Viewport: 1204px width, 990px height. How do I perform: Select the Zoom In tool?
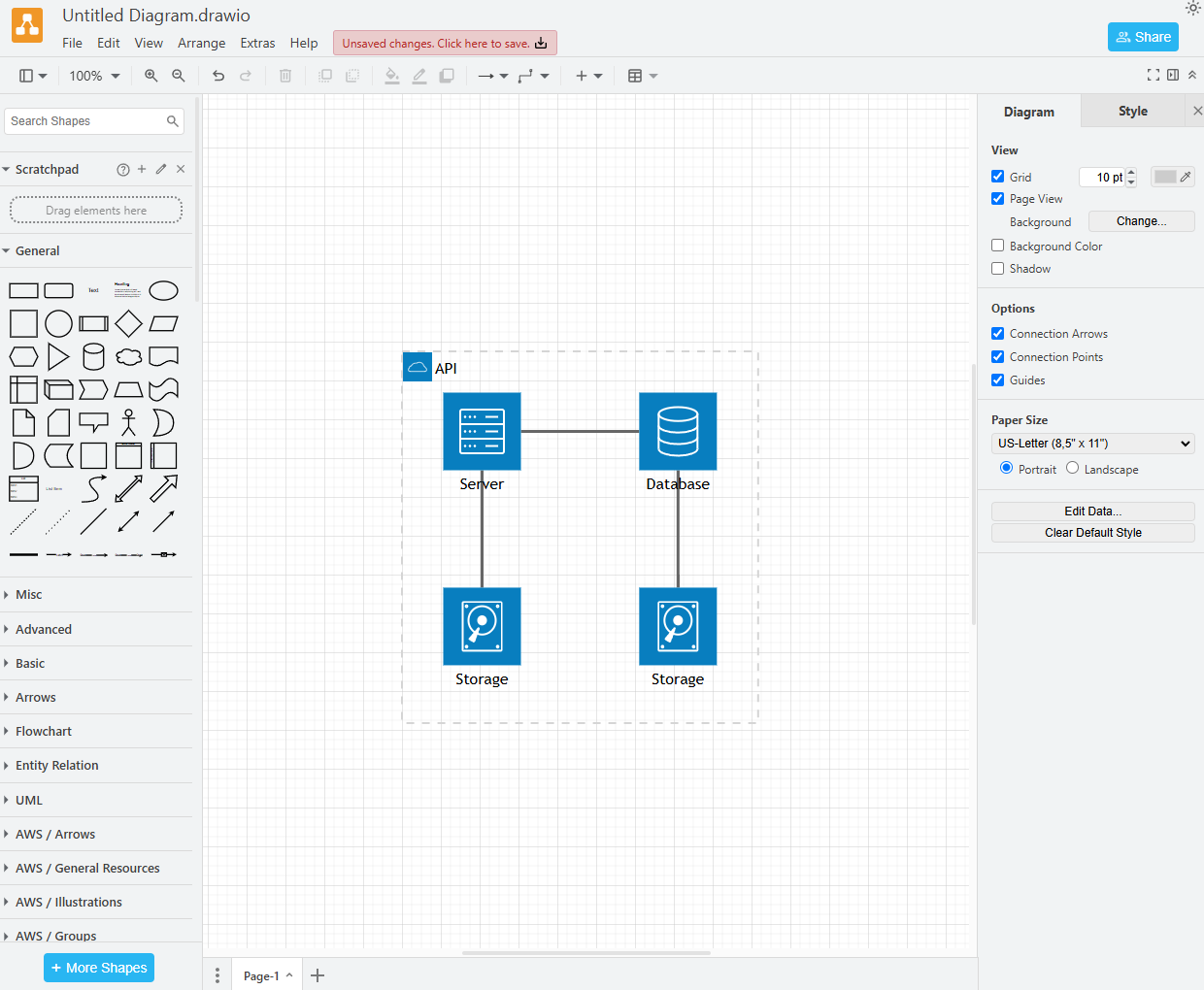click(x=150, y=75)
